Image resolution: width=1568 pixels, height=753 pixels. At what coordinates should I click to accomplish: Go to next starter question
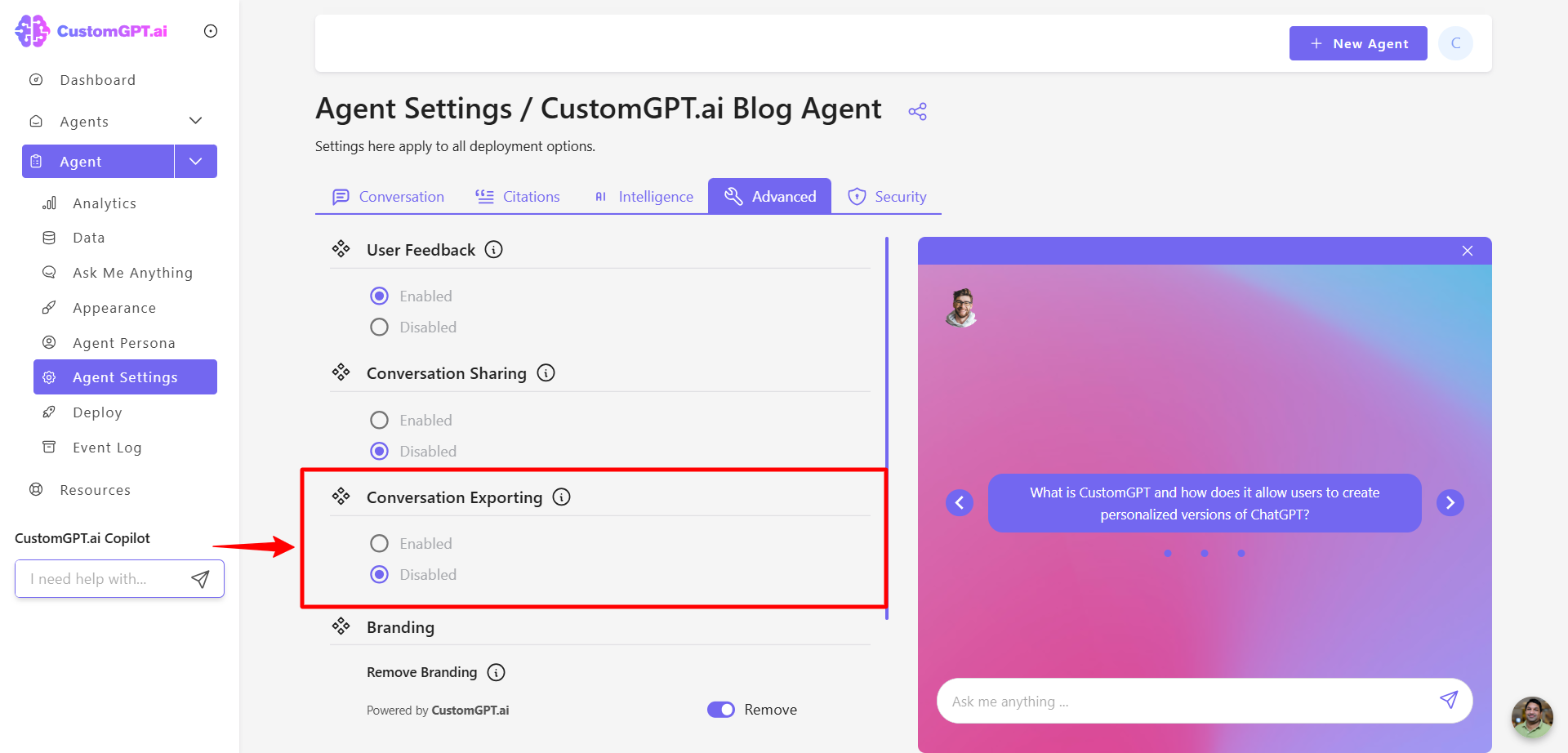pos(1450,502)
